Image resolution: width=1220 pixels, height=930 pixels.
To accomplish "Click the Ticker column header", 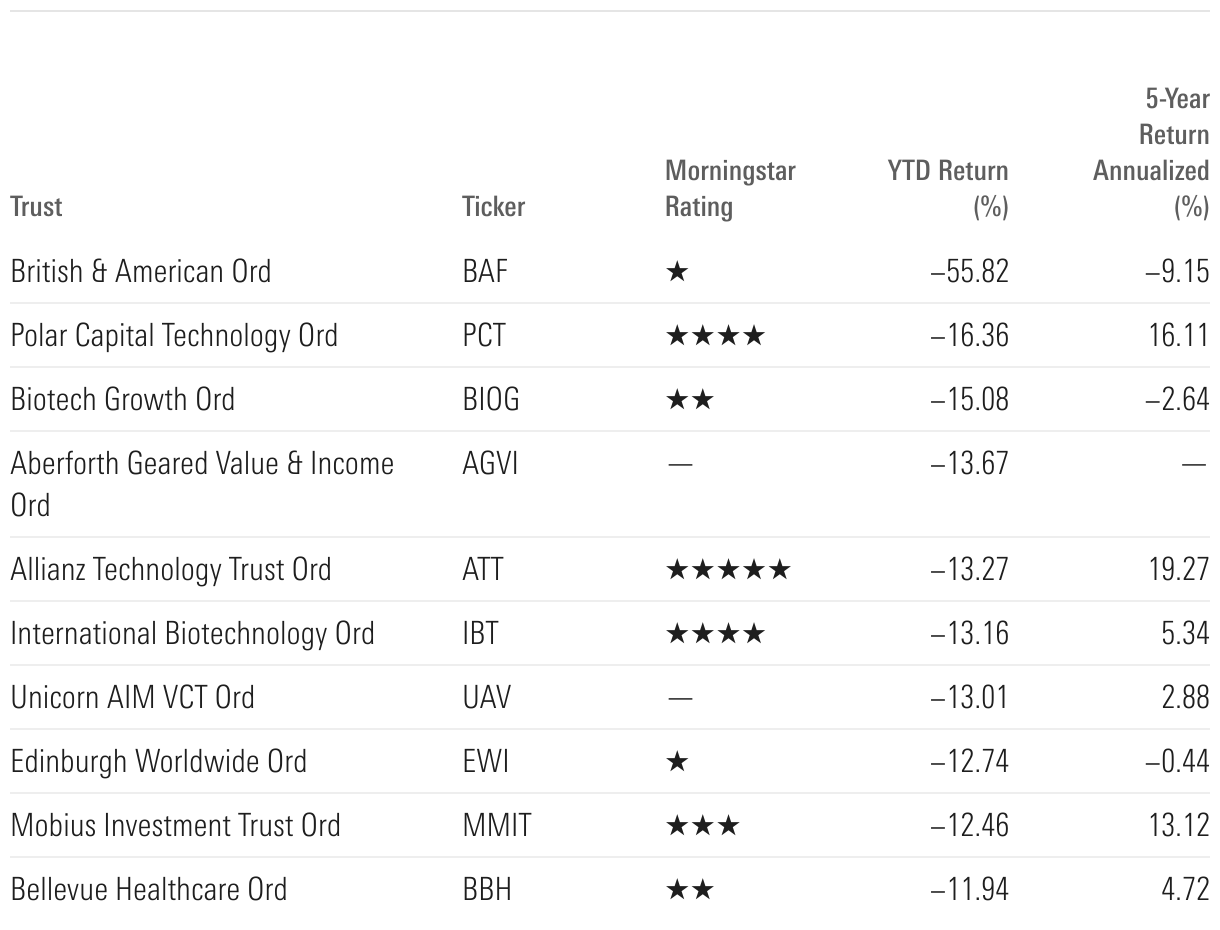I will point(493,207).
